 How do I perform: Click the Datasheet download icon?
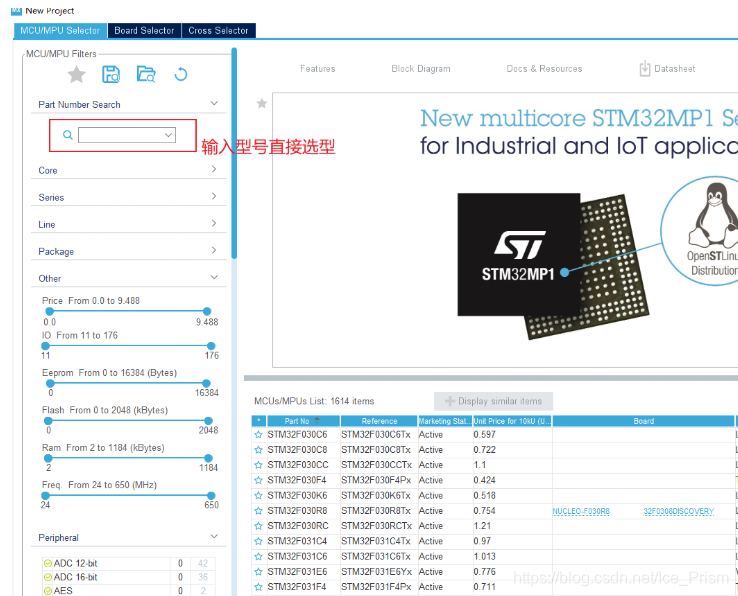[x=644, y=69]
